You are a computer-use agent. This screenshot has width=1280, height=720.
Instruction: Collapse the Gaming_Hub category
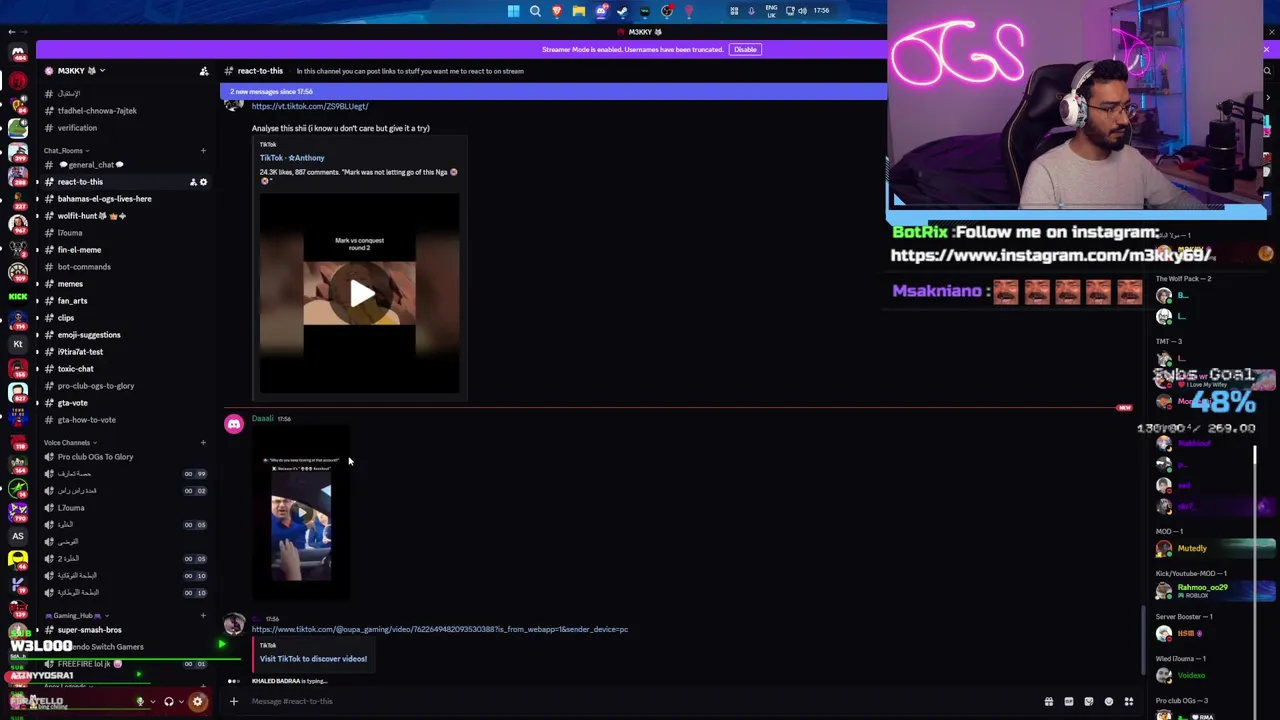[x=76, y=616]
